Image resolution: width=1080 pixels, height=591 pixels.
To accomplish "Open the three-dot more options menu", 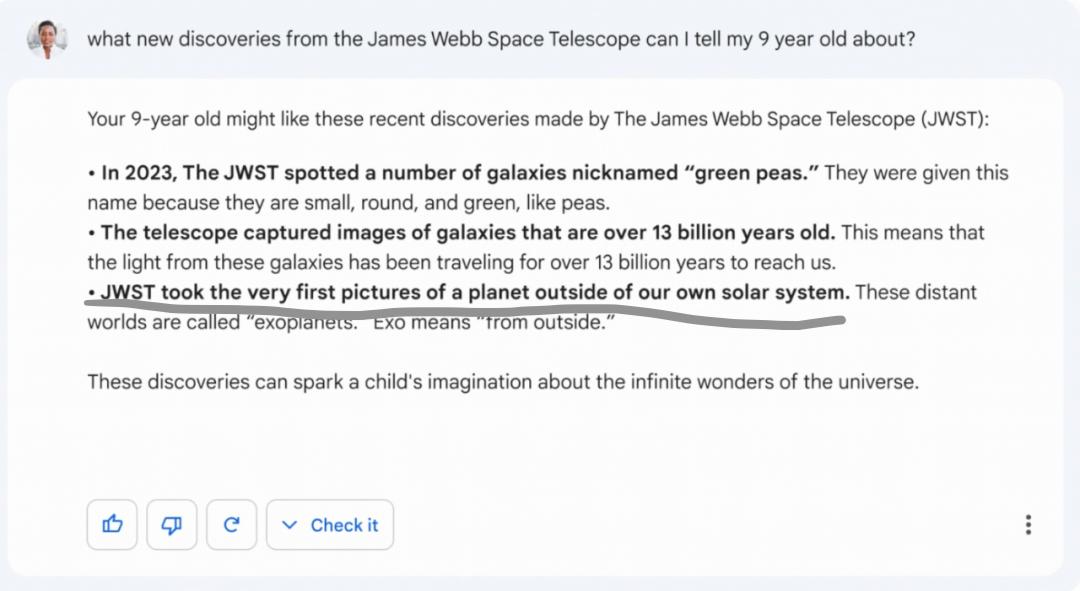I will (1028, 525).
